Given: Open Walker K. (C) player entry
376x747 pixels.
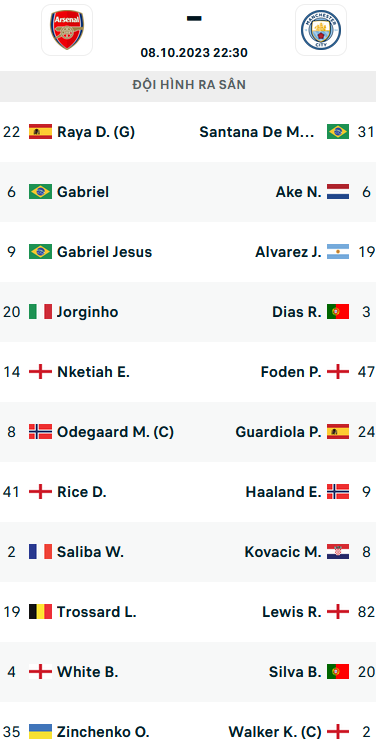Looking at the screenshot, I should click(x=275, y=732).
